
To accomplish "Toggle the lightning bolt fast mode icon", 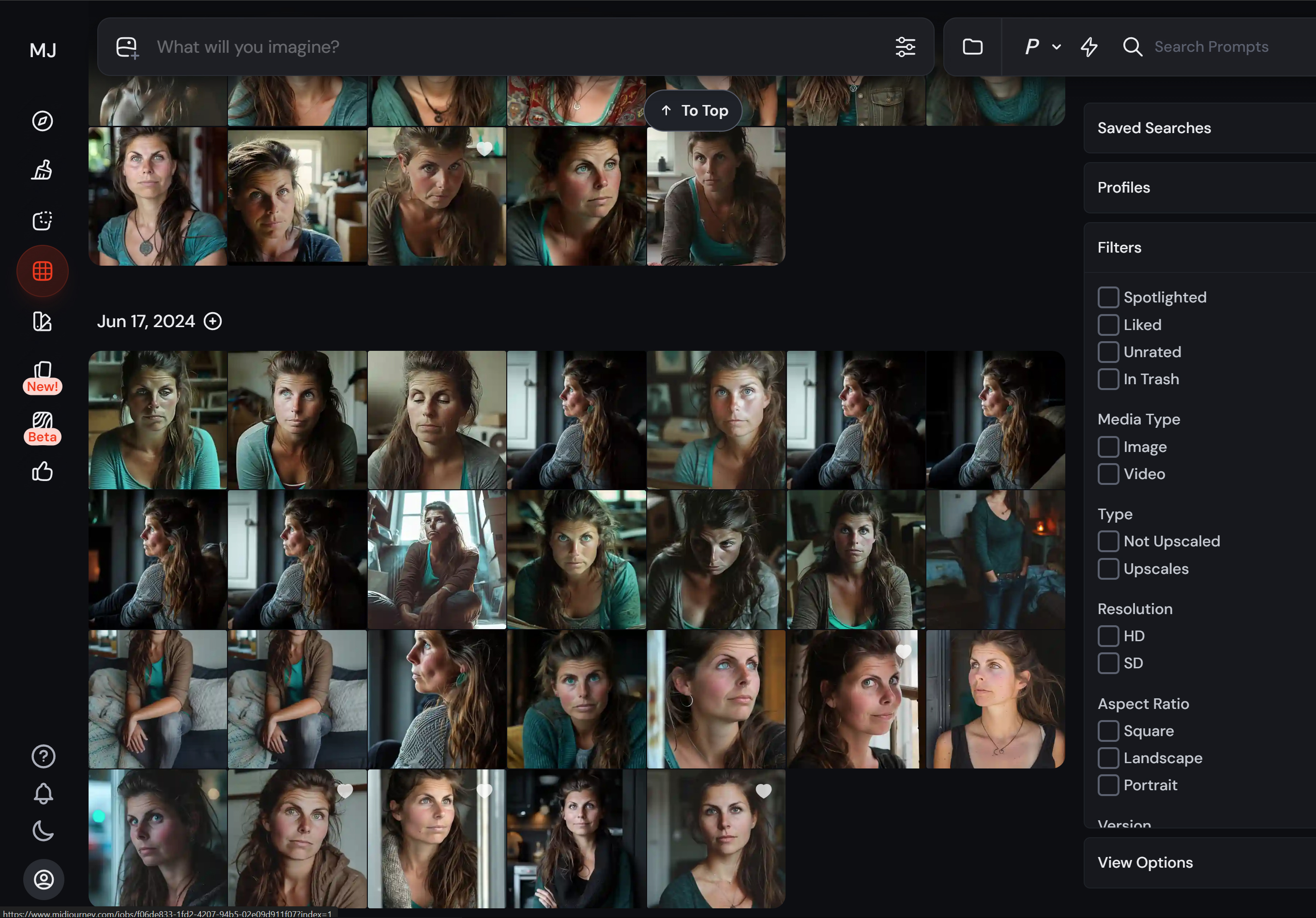I will (1089, 47).
